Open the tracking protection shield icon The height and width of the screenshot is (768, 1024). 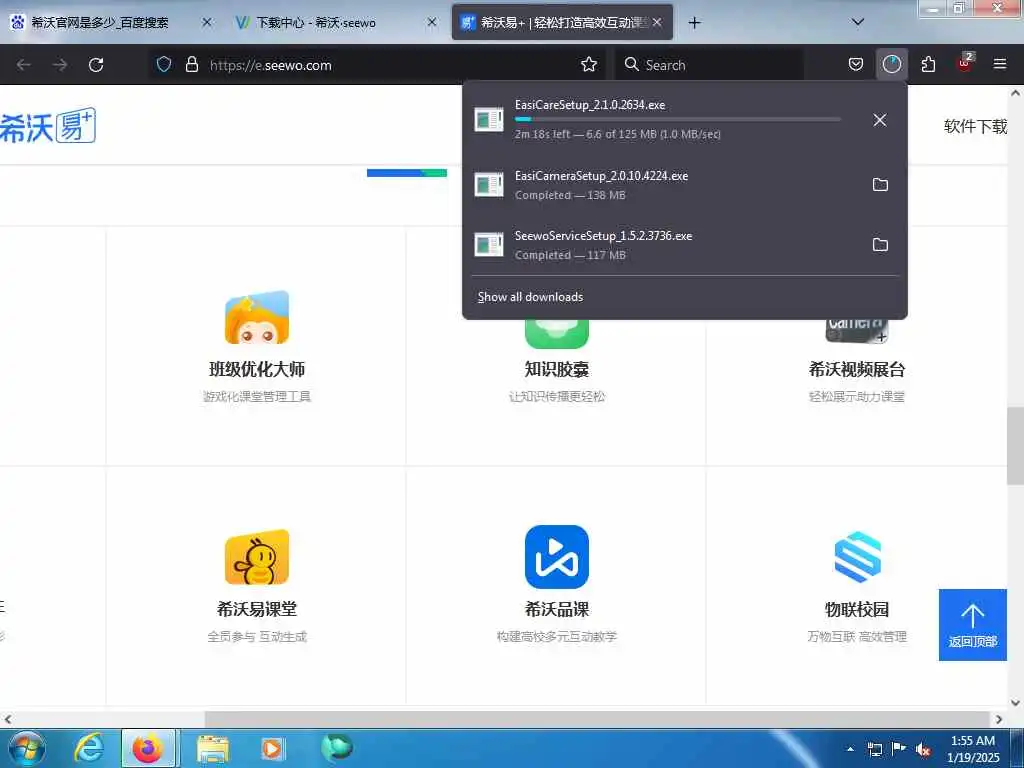164,64
